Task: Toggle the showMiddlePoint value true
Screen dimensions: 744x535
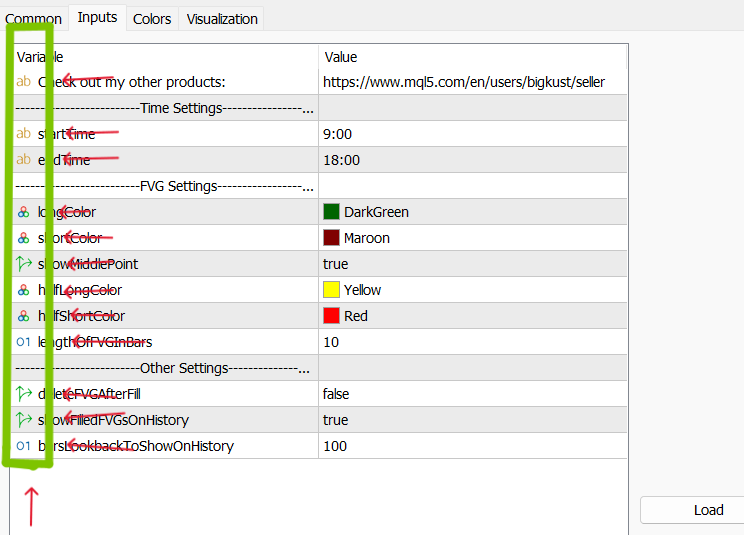Action: pos(335,264)
